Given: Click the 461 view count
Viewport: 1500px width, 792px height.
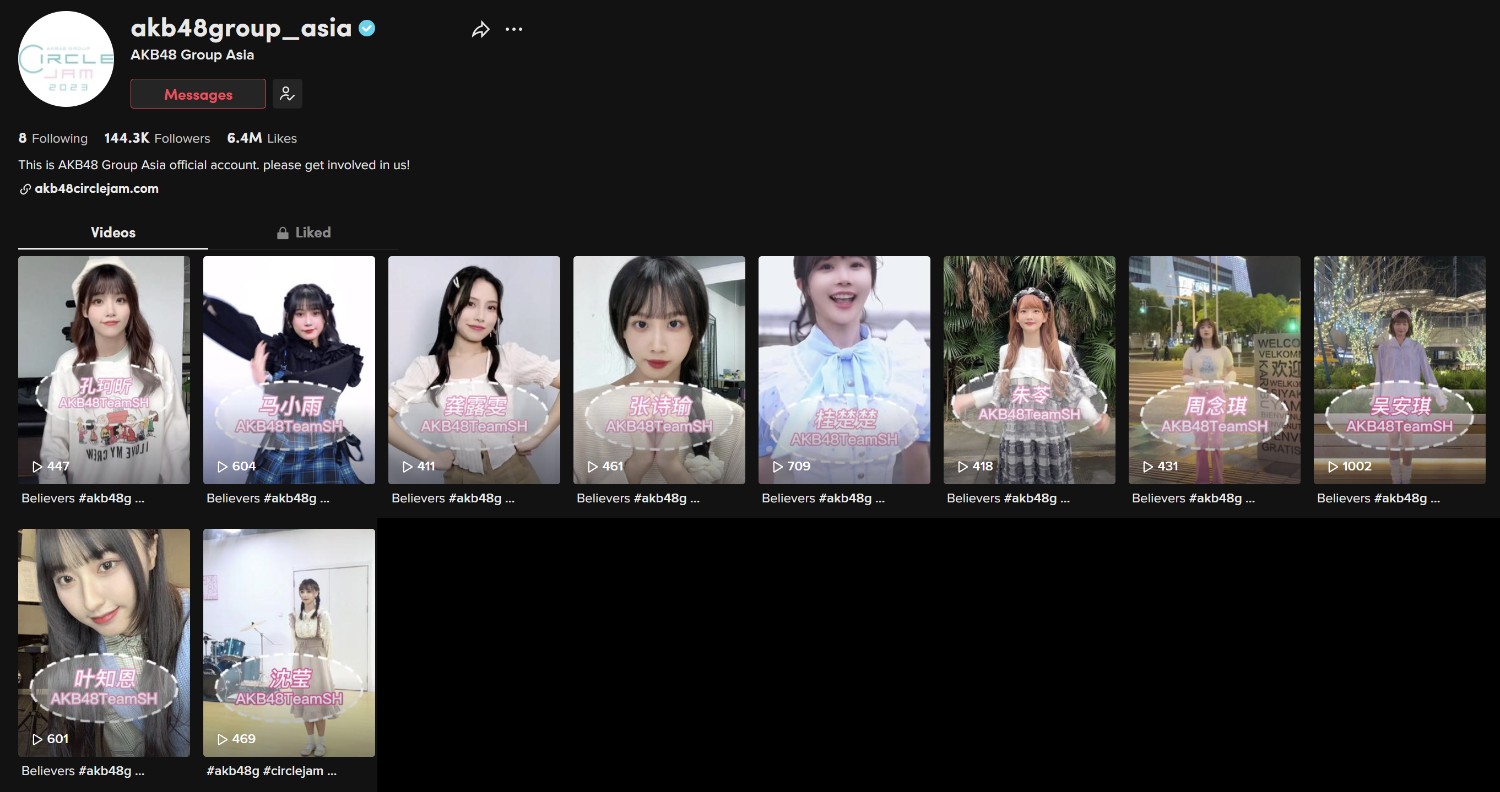Looking at the screenshot, I should pyautogui.click(x=613, y=467).
